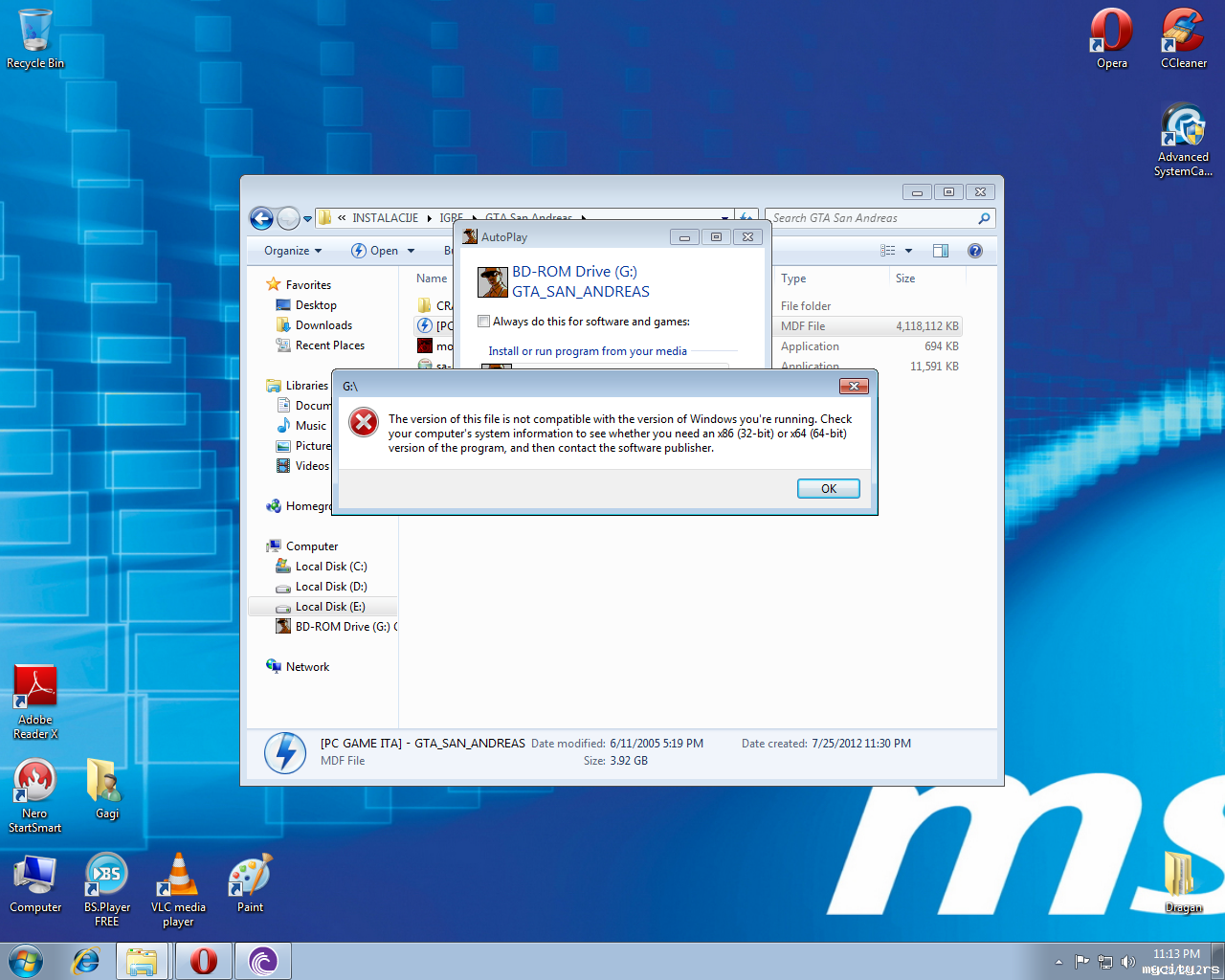Select Music under Libraries

(310, 426)
